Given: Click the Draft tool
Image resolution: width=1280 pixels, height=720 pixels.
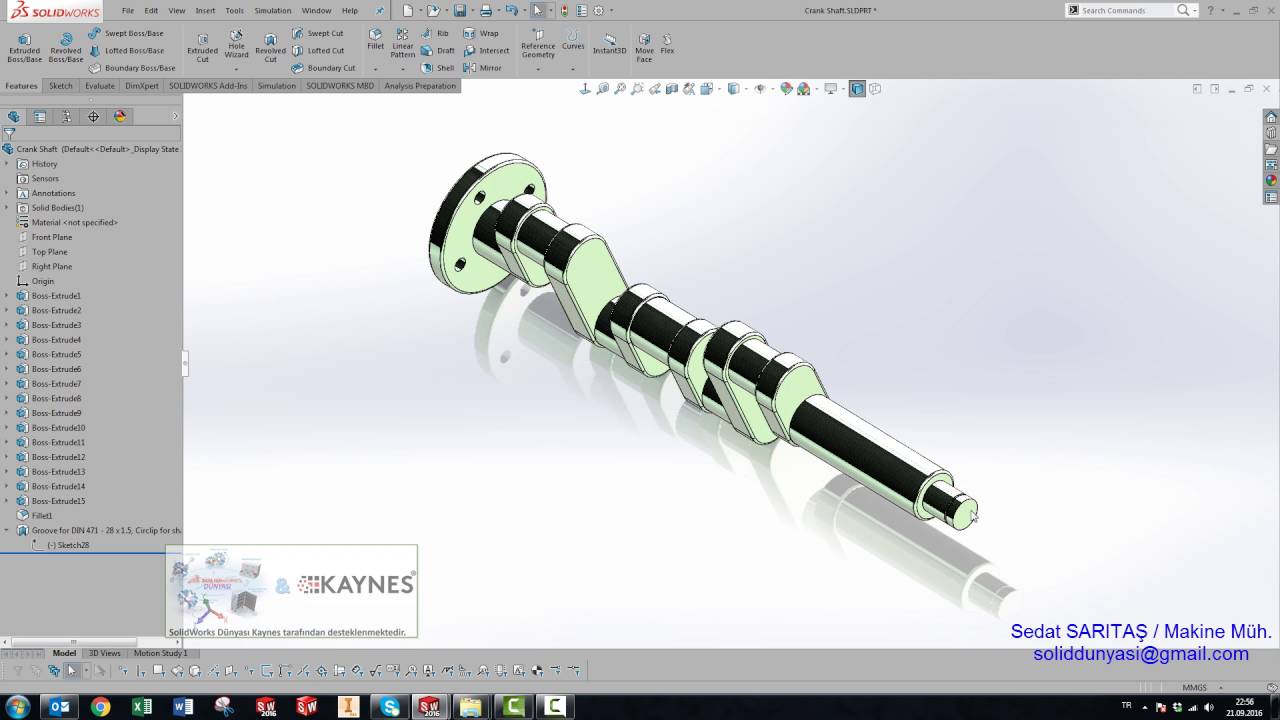Looking at the screenshot, I should tap(438, 50).
